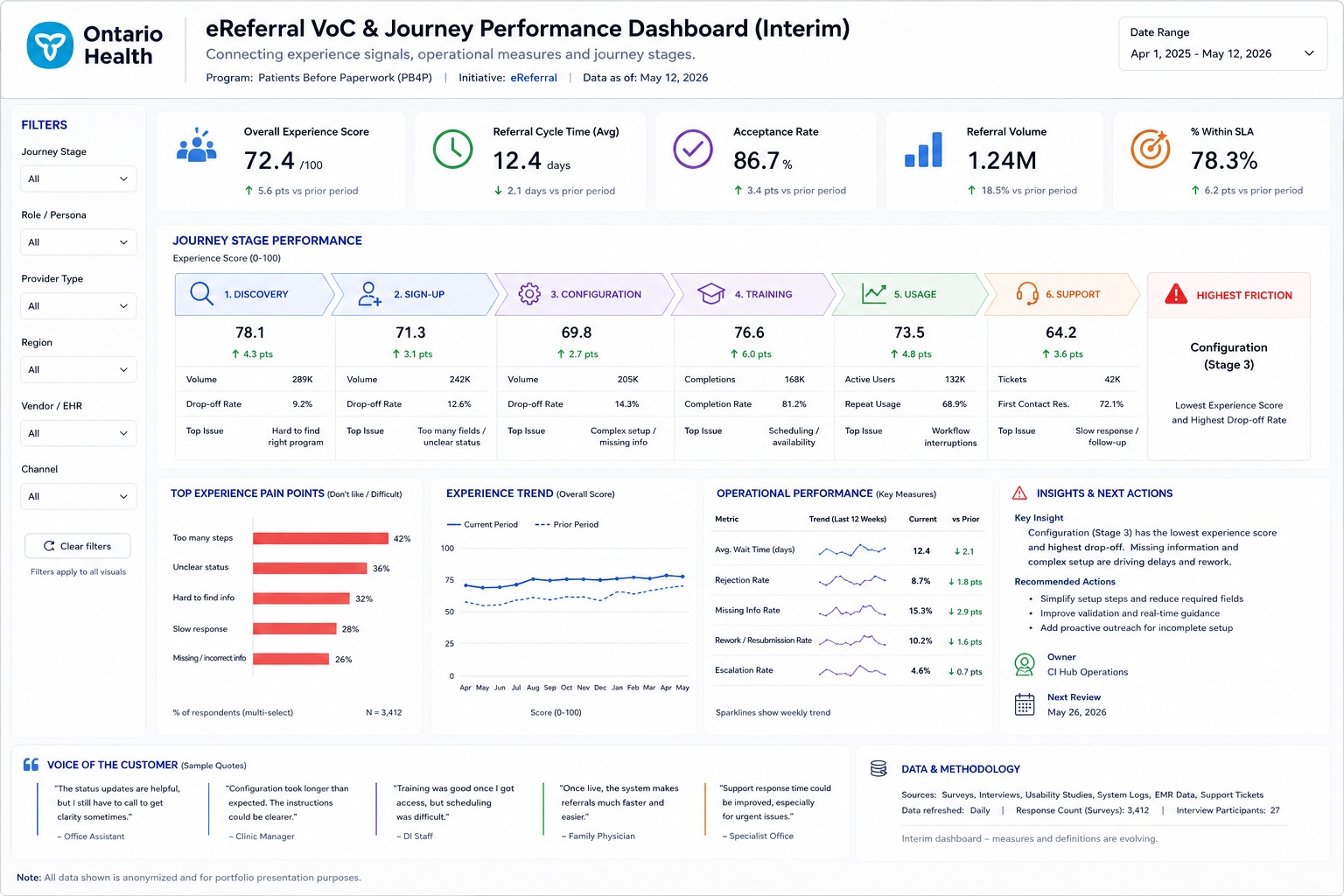This screenshot has height=896, width=1344.
Task: Click the Current Period legend entry
Action: [482, 524]
